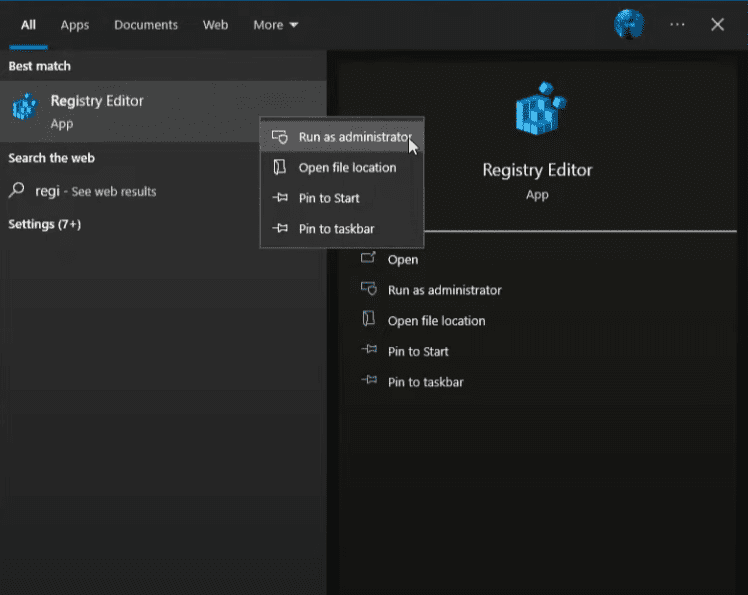Choose Run as administrator in context menu

point(342,137)
